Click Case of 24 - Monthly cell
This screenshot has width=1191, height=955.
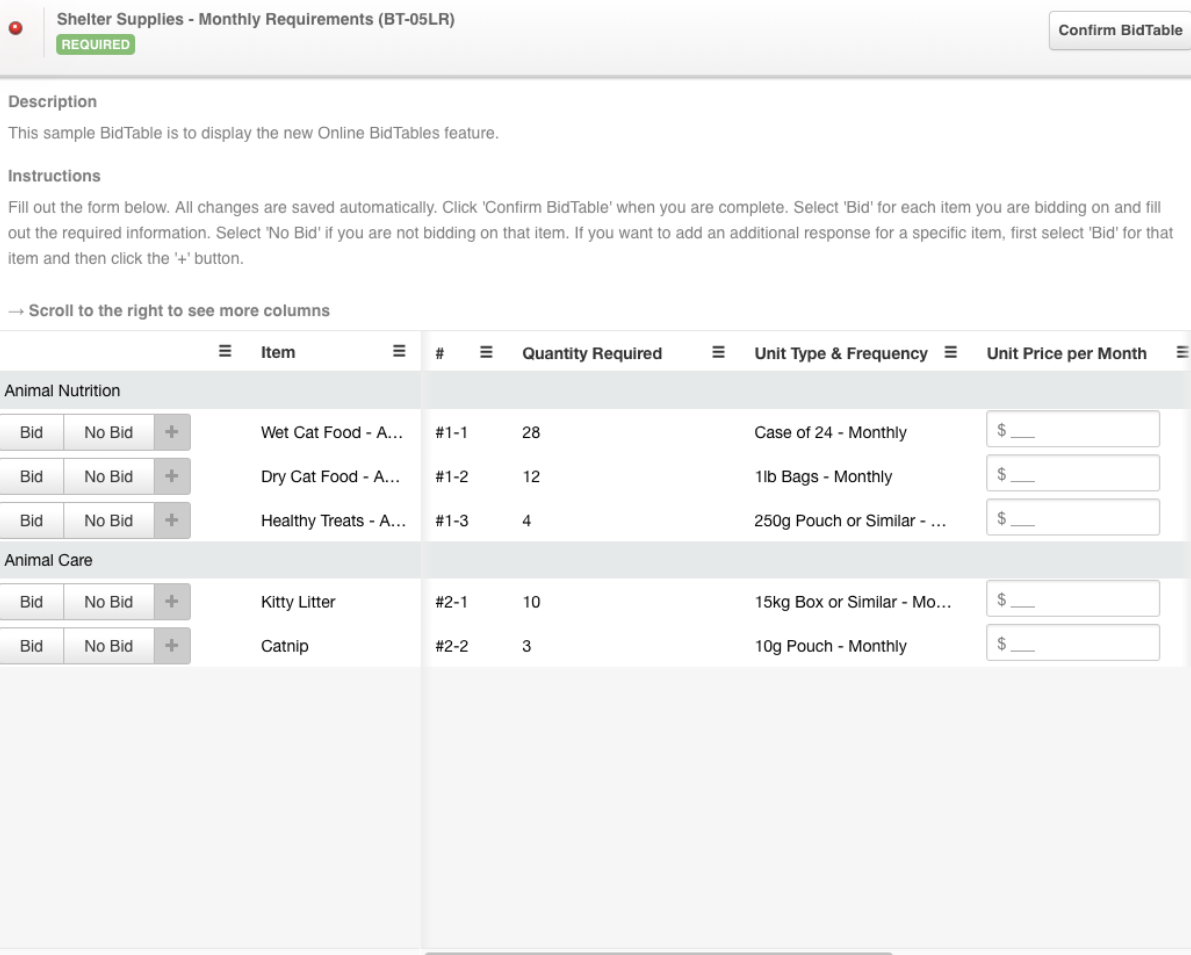(830, 432)
